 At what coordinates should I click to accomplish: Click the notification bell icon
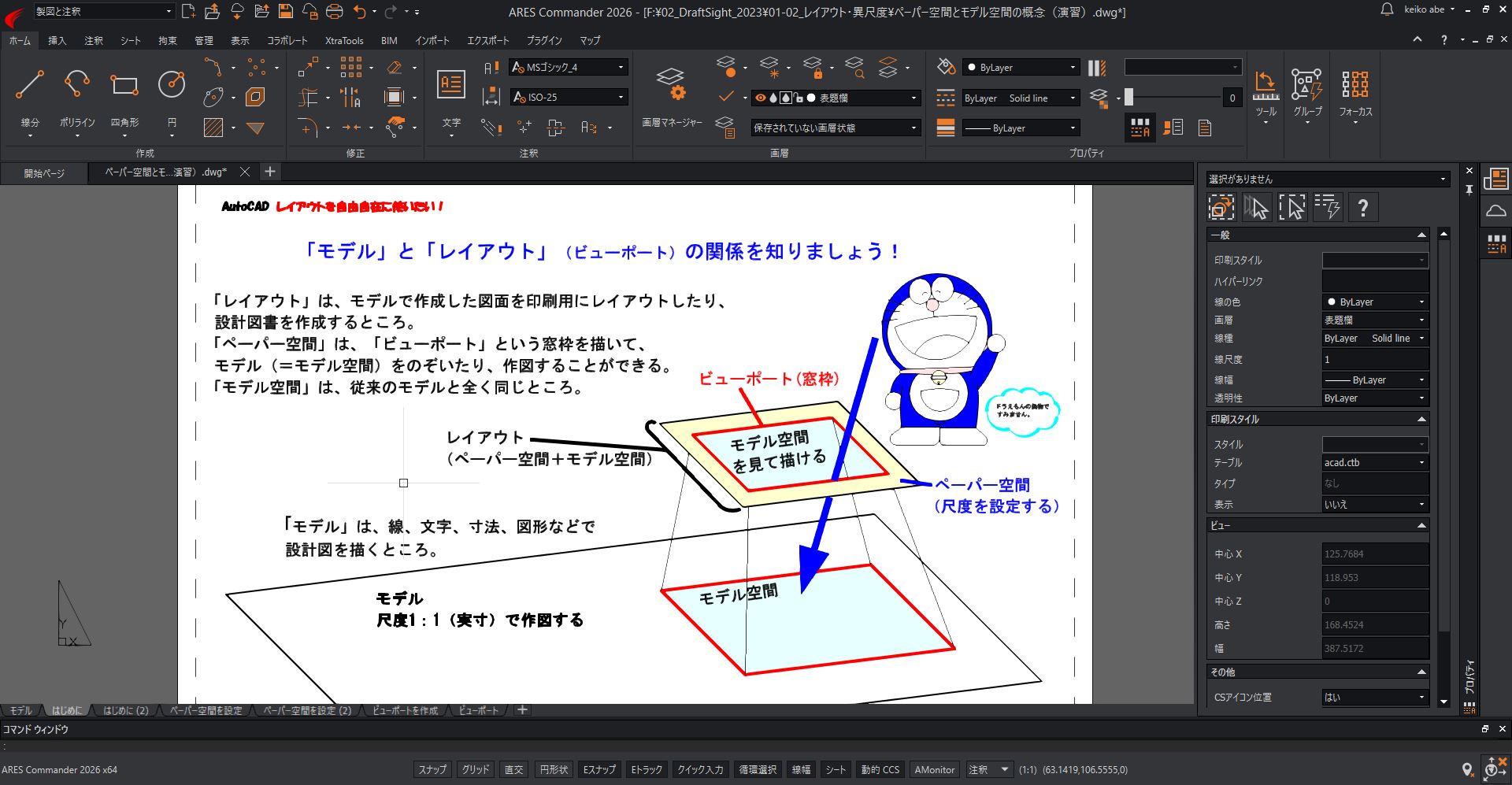click(x=1387, y=10)
